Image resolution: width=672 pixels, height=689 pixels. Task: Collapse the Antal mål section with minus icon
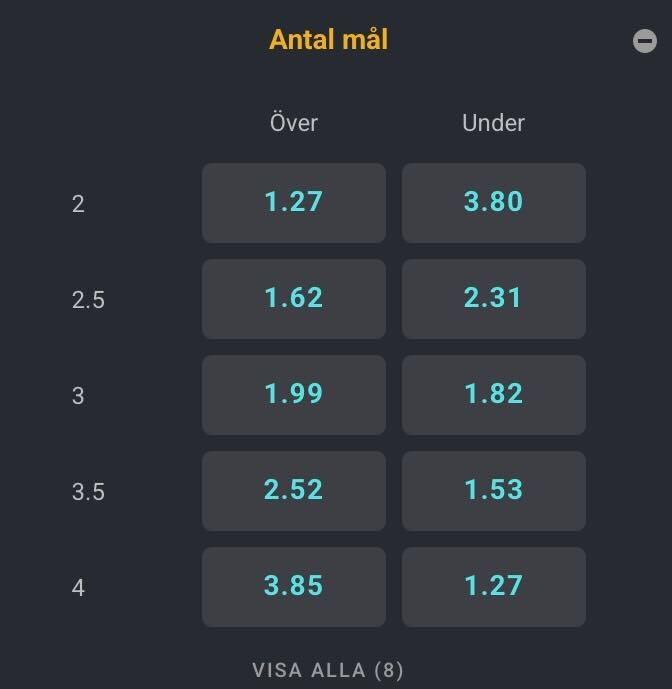click(644, 41)
